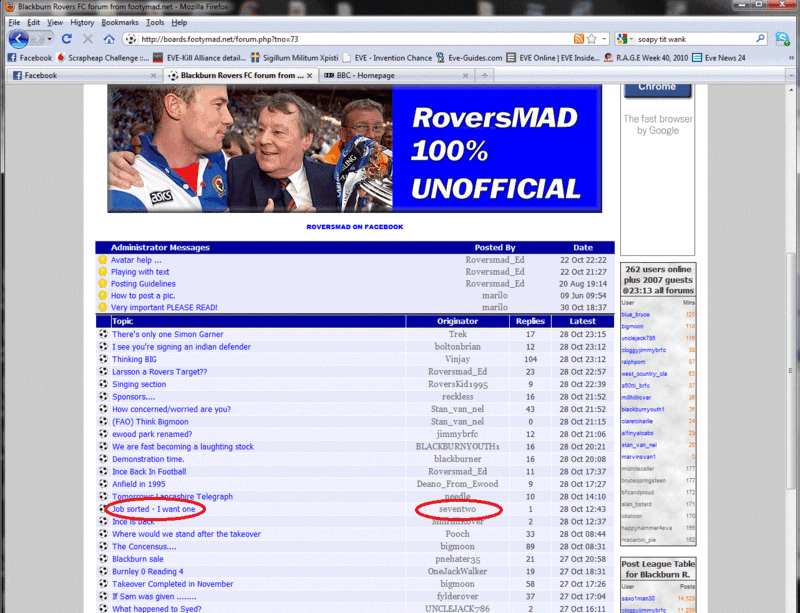The height and width of the screenshot is (613, 800).
Task: Open the History menu
Action: point(82,22)
